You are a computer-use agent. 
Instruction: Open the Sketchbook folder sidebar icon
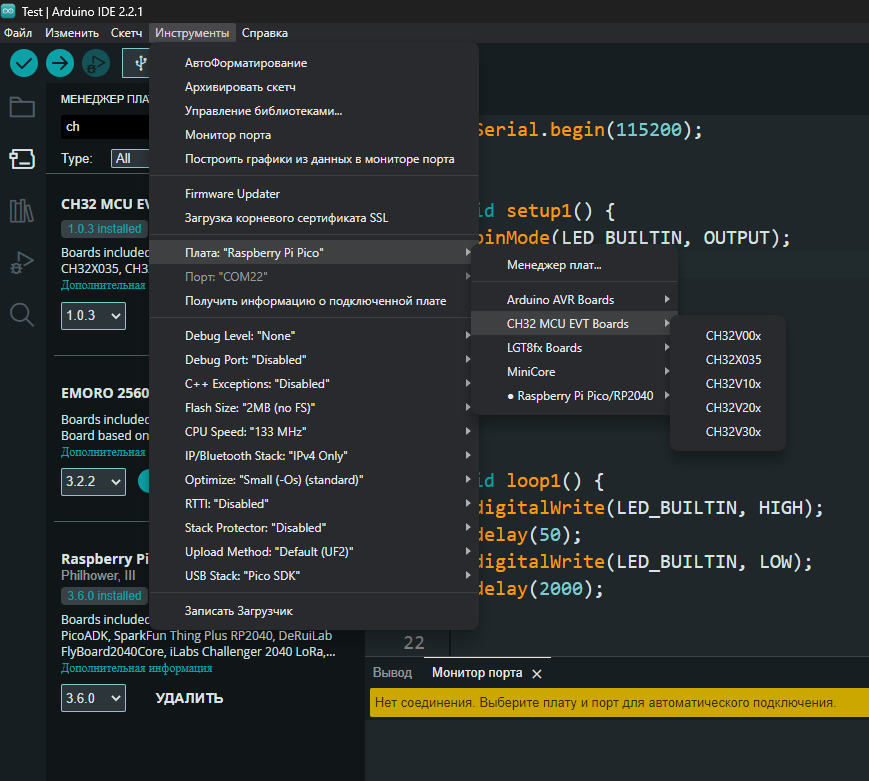pos(22,108)
